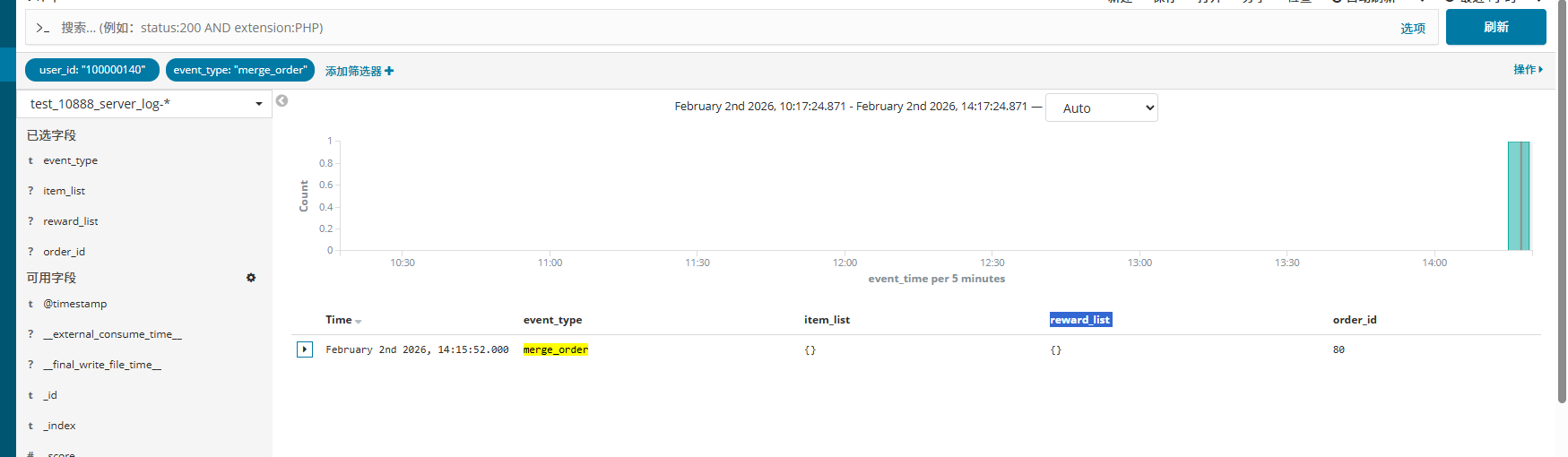Open the 操作 actions menu

point(1528,70)
